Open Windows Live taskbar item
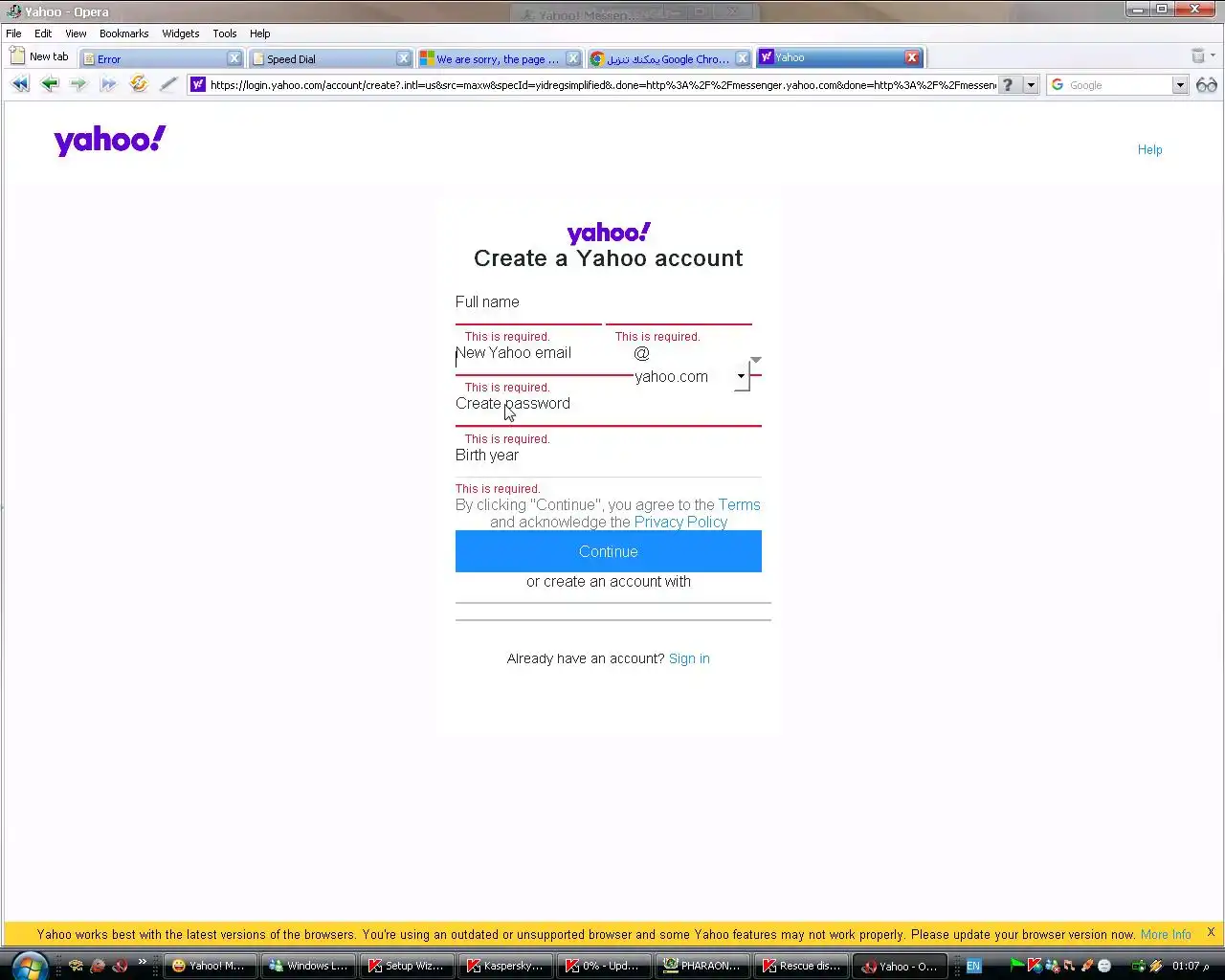The width and height of the screenshot is (1225, 980). pyautogui.click(x=309, y=966)
